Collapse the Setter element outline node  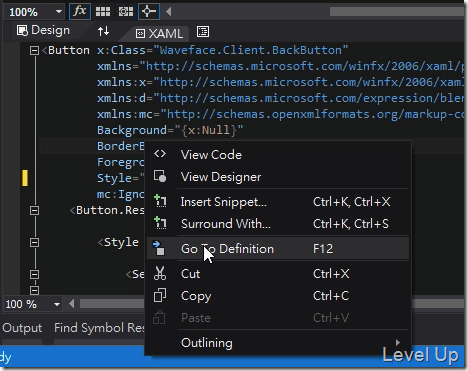coord(34,275)
